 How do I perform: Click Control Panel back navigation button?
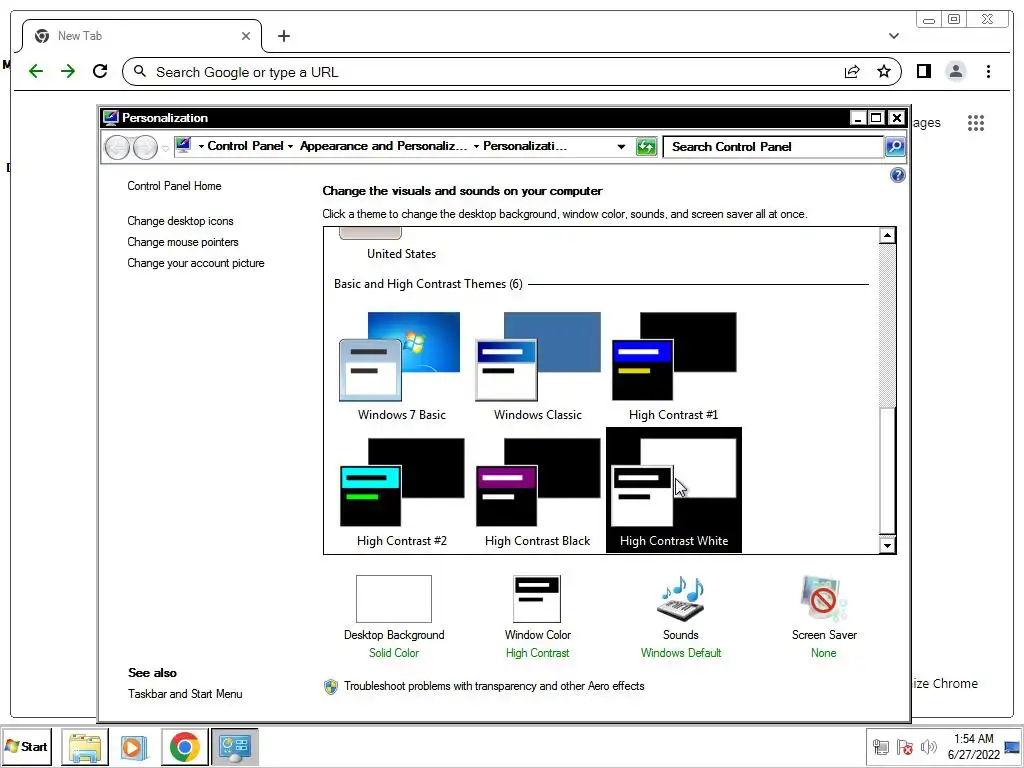click(x=118, y=148)
